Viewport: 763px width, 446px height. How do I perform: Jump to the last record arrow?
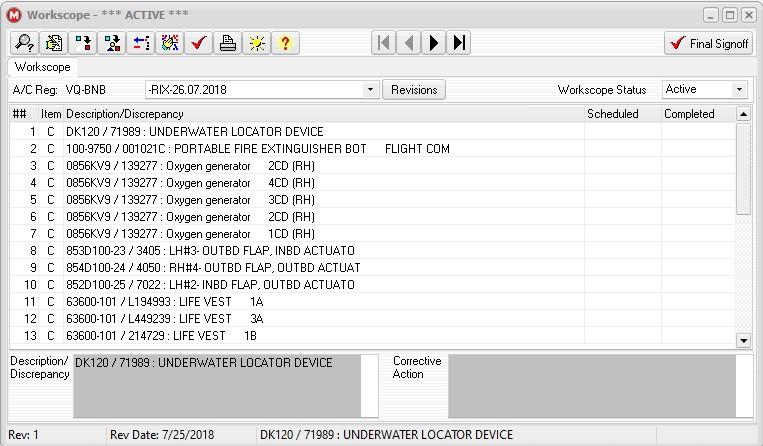click(x=459, y=43)
